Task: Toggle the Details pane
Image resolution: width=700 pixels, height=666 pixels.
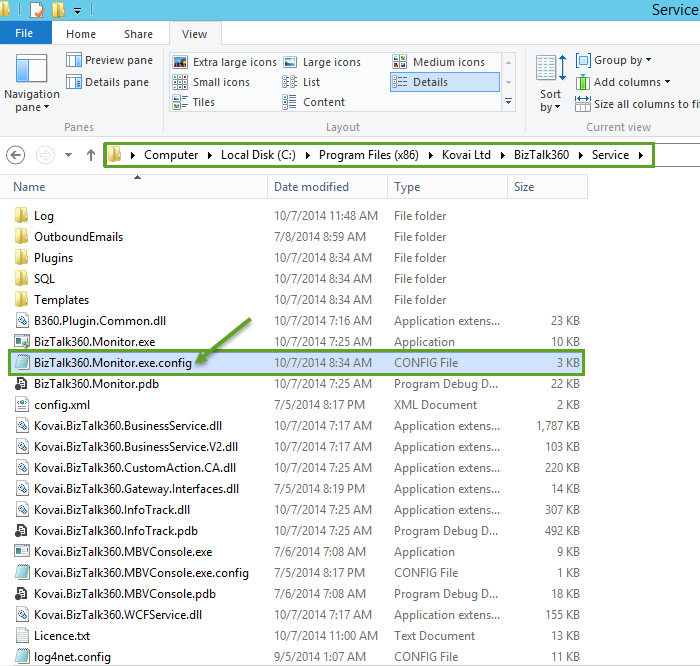Action: (x=108, y=82)
